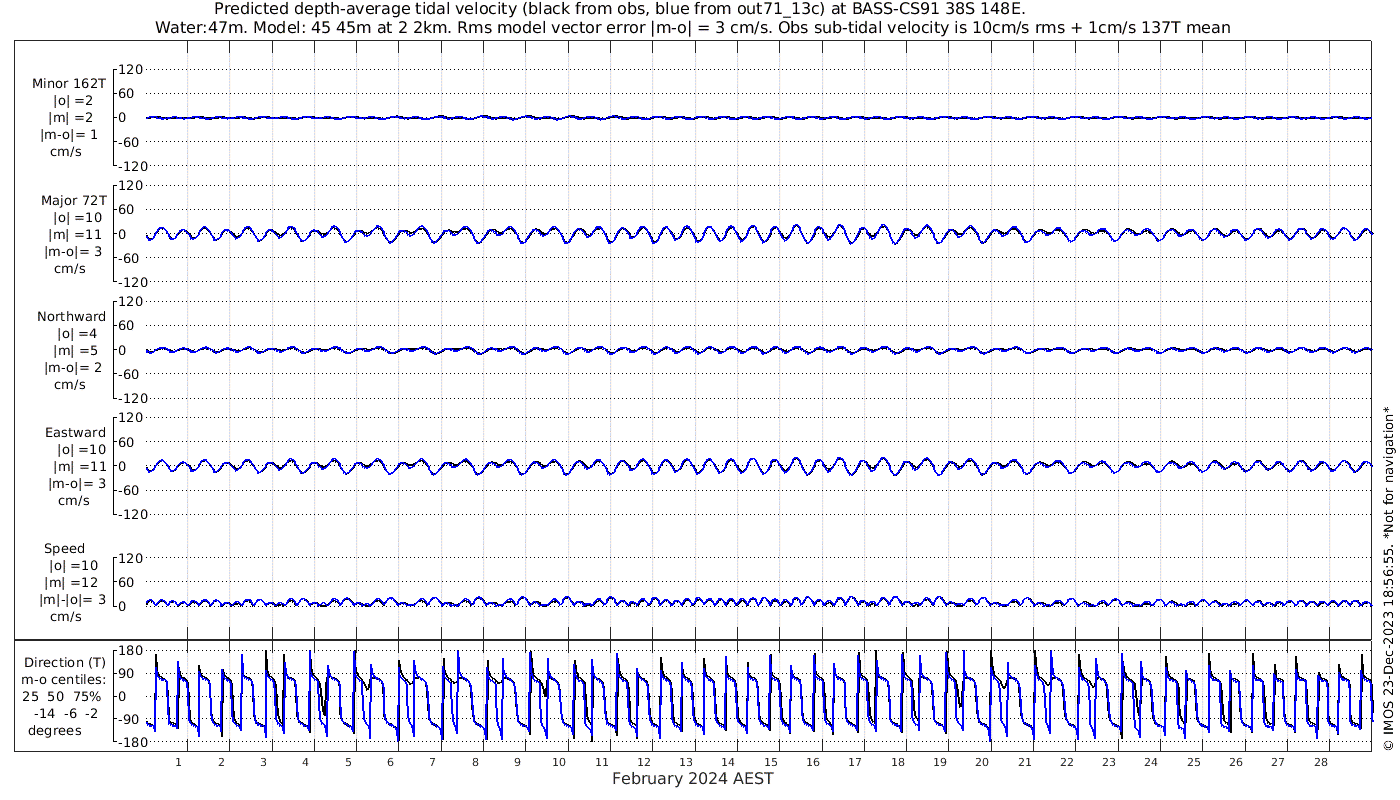Click the 'Major 72T' panel label

tap(73, 201)
